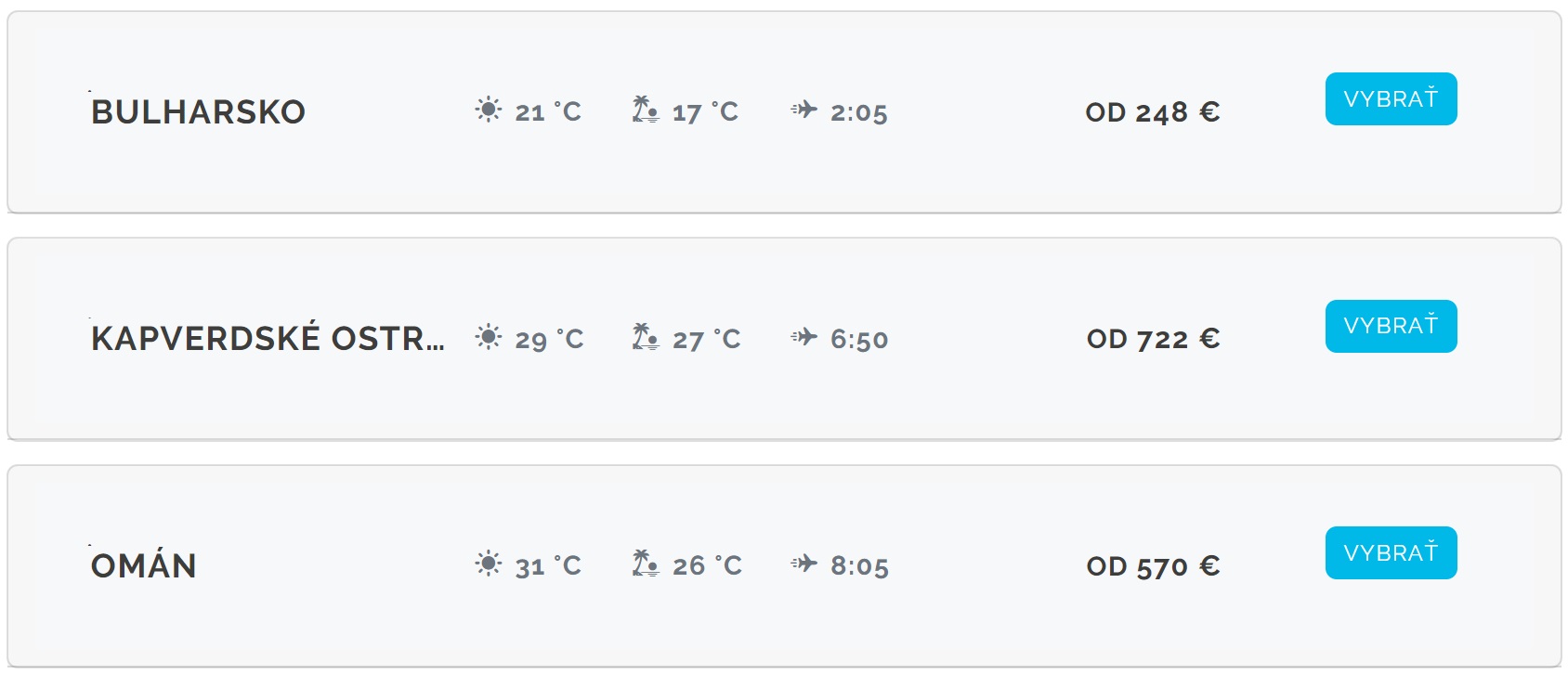The height and width of the screenshot is (674, 1568).
Task: Click the OD 248 € price
Action: tap(1153, 112)
